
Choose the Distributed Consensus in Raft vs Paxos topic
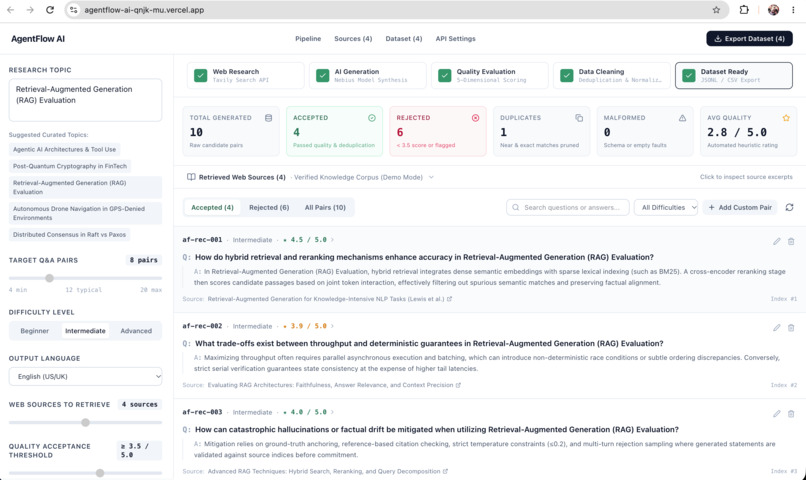(69, 234)
